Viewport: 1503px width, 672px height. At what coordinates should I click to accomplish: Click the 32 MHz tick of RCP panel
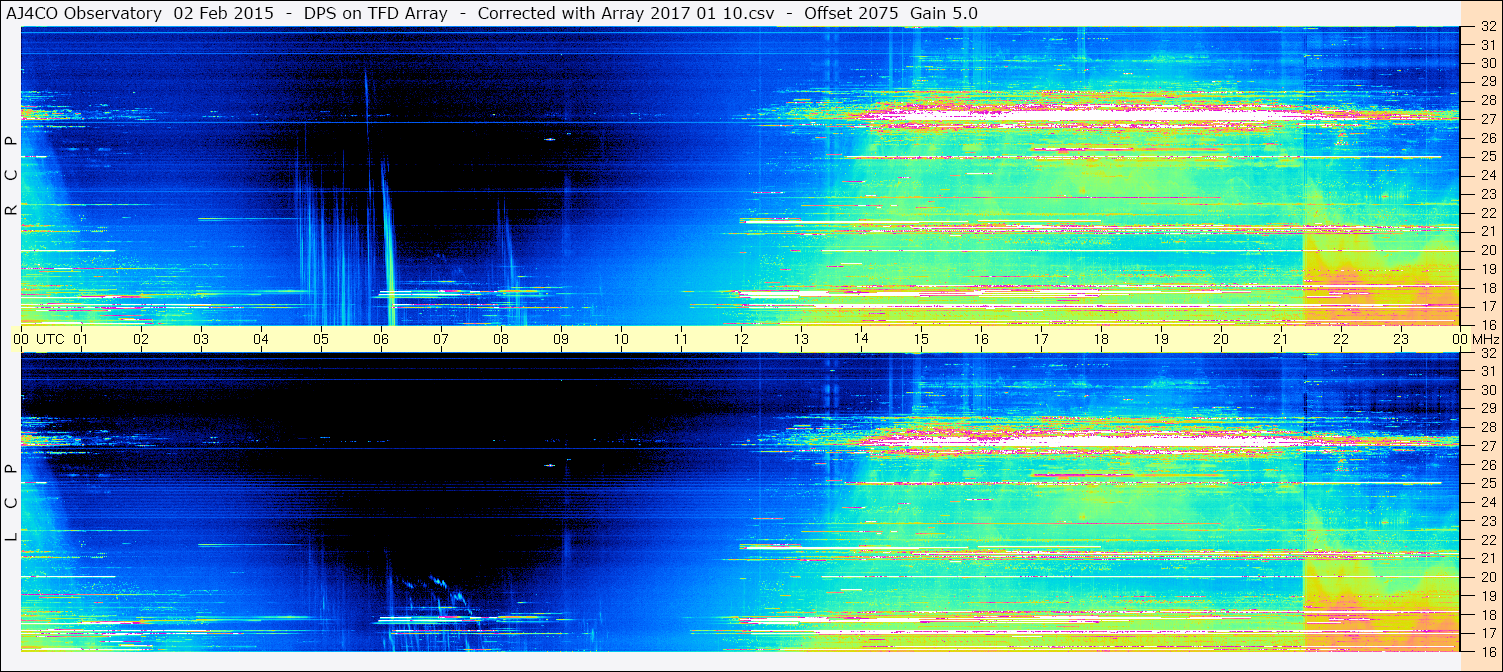1487,27
